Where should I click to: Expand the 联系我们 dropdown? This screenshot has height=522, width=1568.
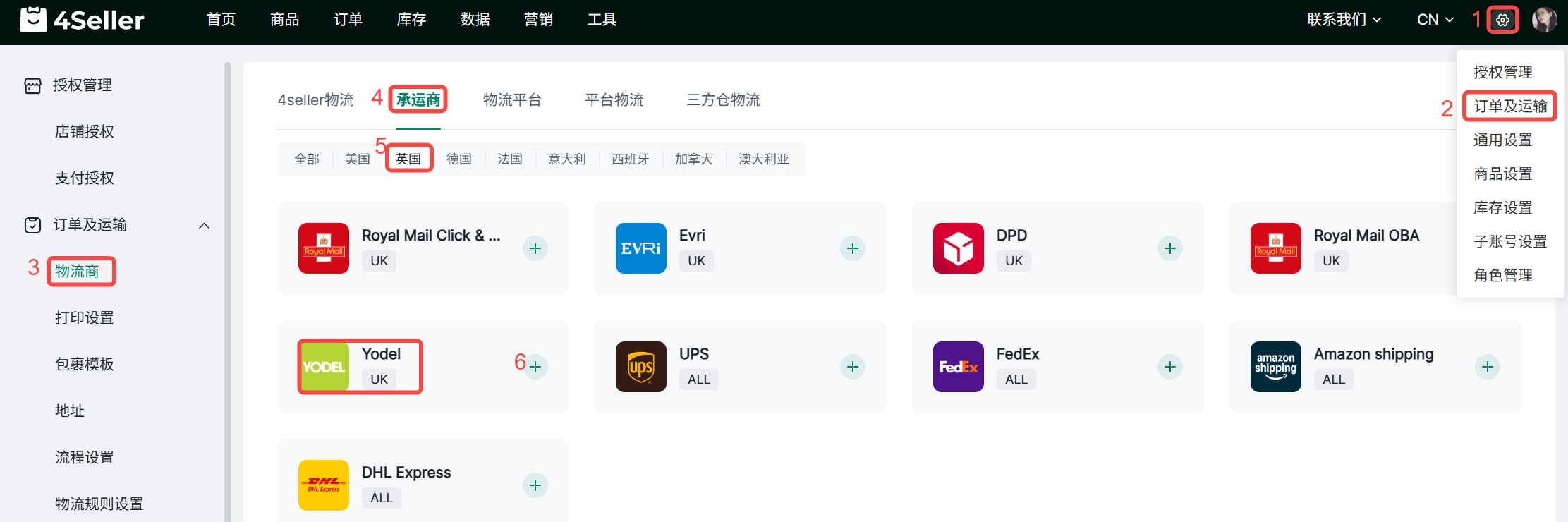click(x=1343, y=20)
